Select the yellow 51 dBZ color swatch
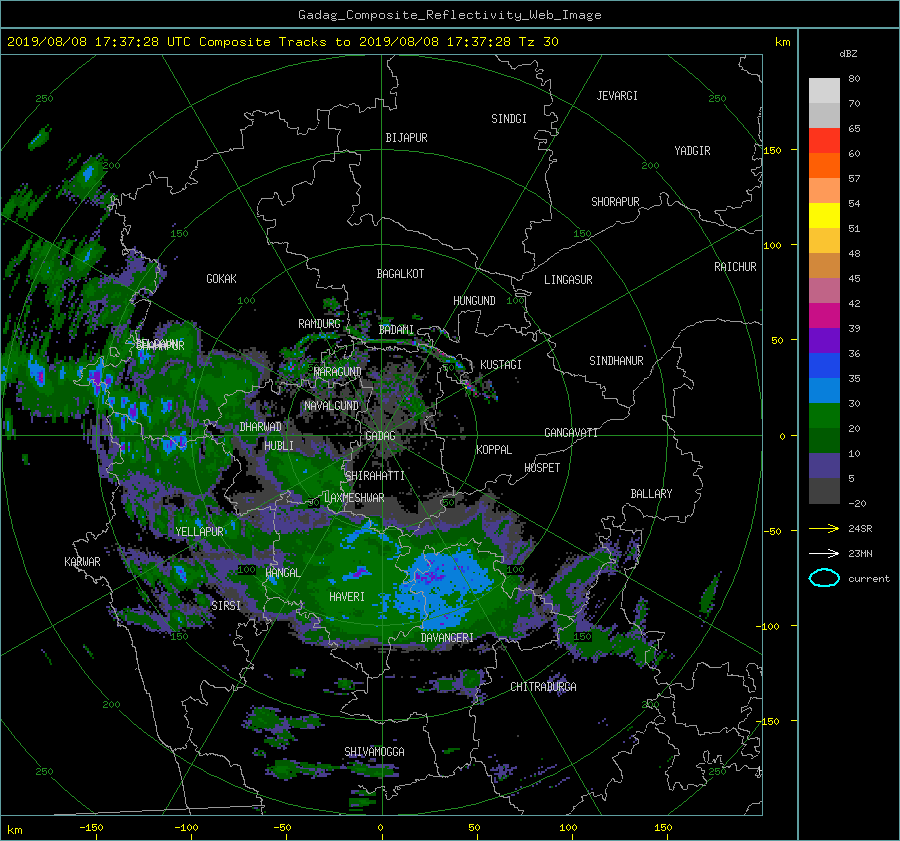This screenshot has height=841, width=900. (x=824, y=215)
